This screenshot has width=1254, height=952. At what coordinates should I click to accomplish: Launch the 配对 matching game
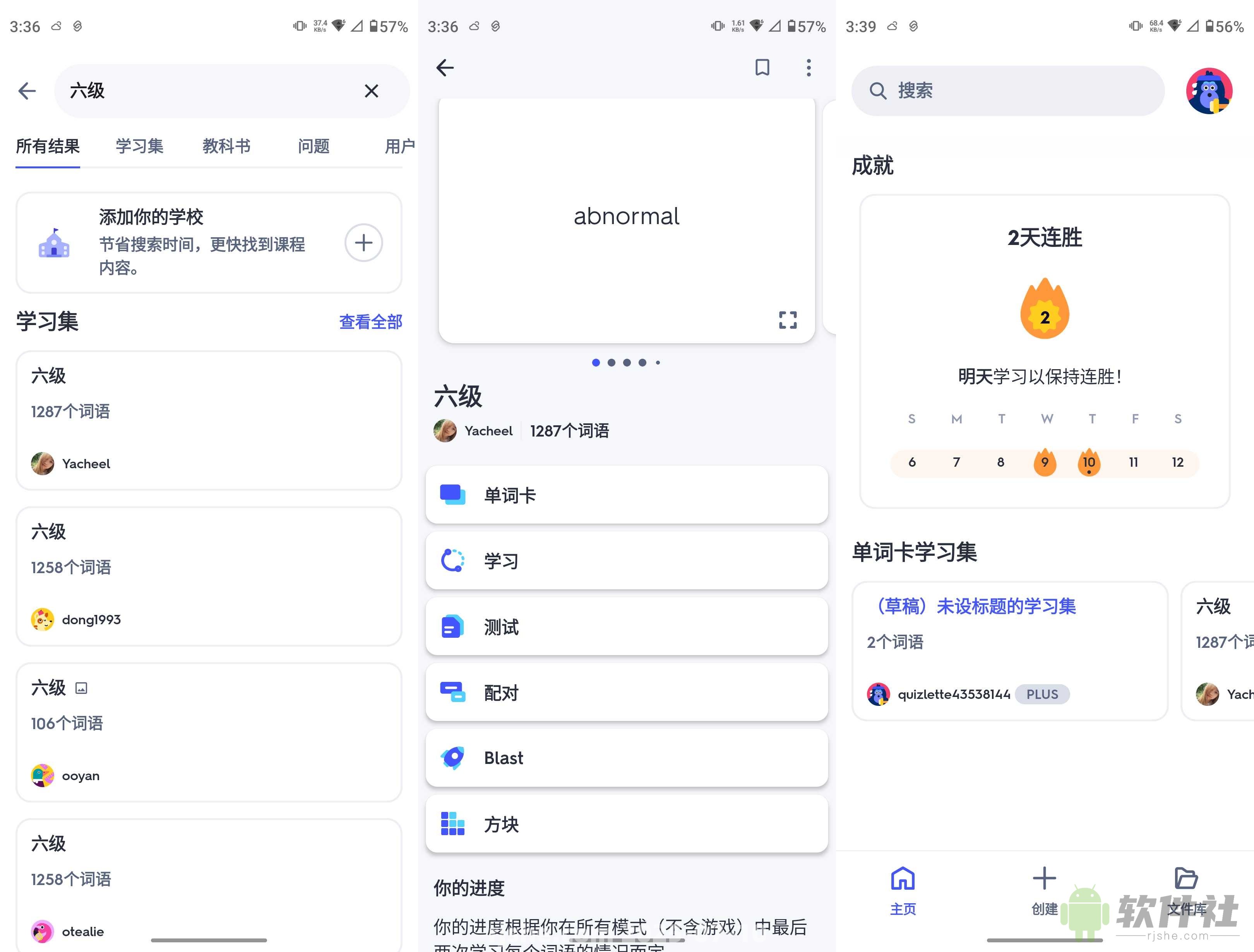626,692
